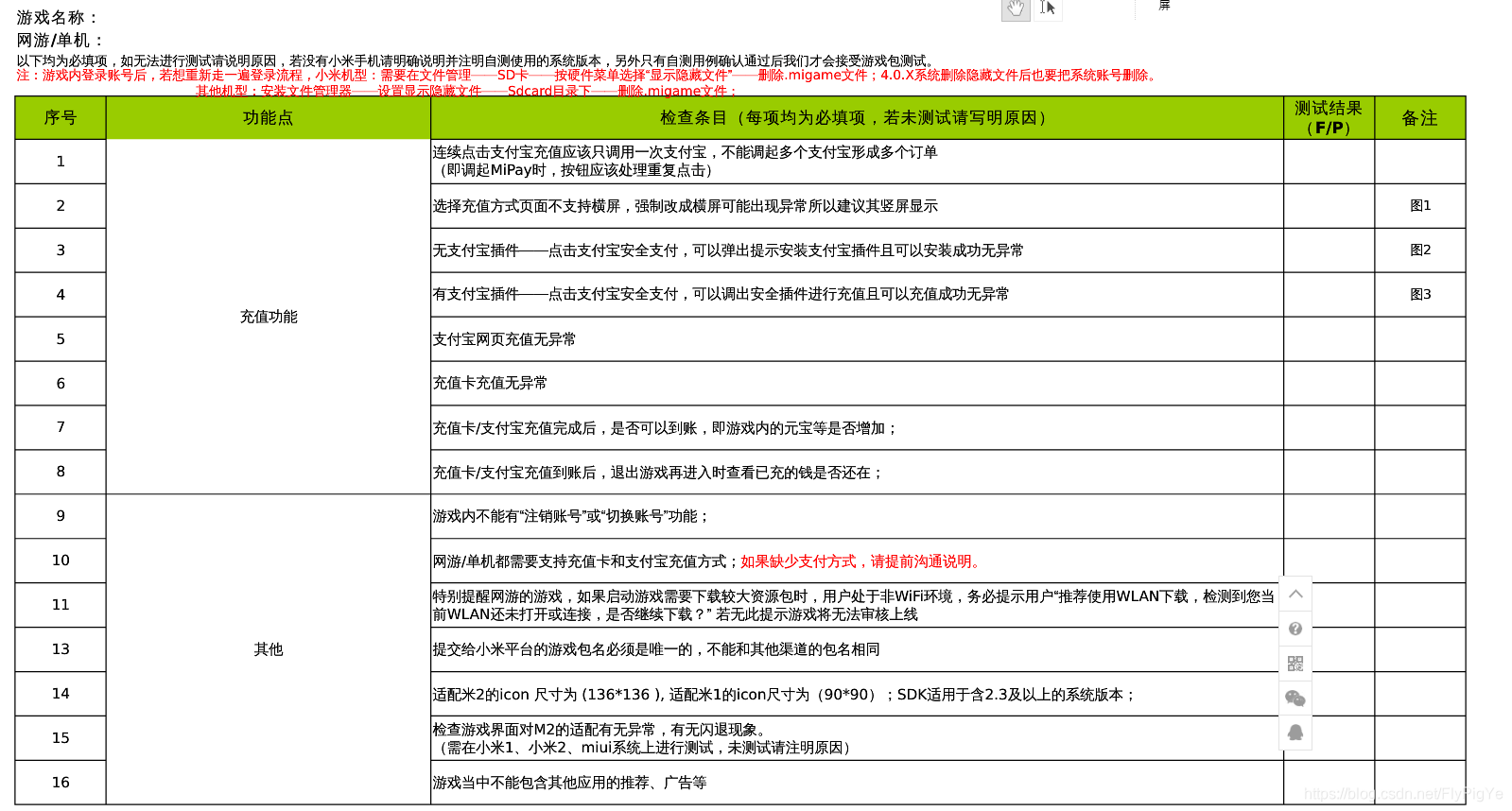
Task: Click the 图2 remark cell
Action: tap(1419, 250)
